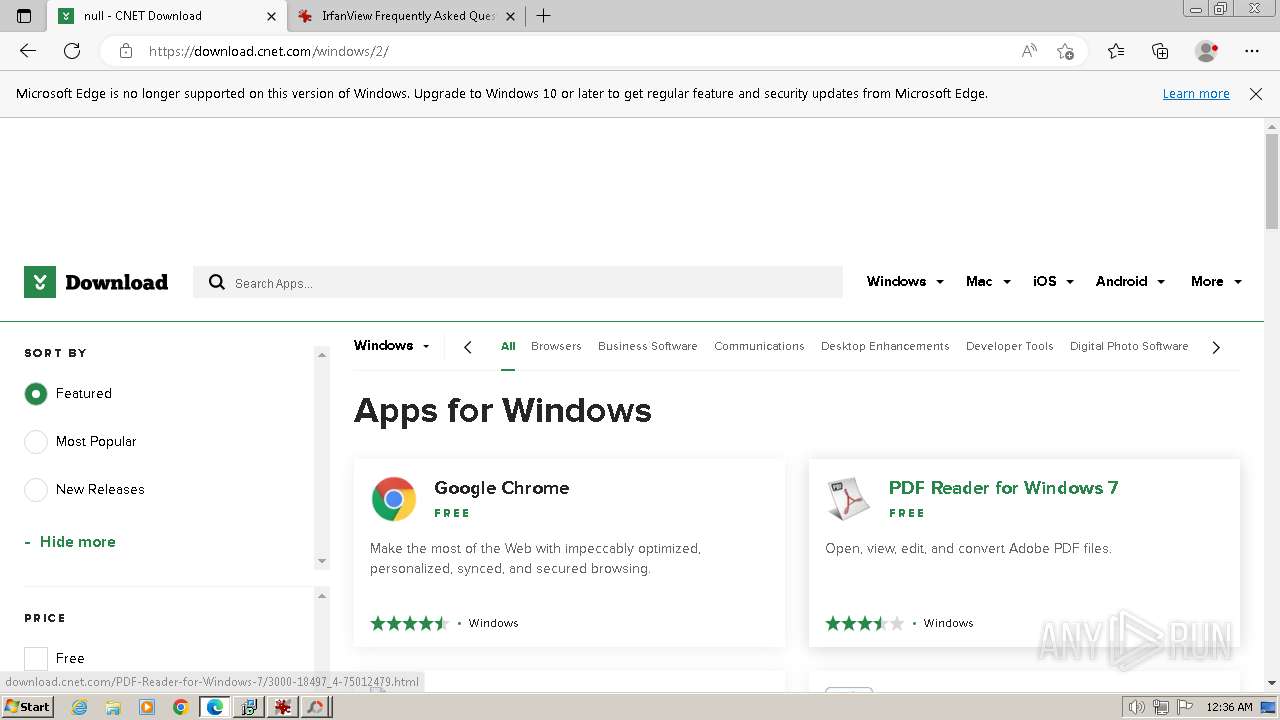Open File Explorer folder in the taskbar
1280x720 pixels.
tap(113, 707)
